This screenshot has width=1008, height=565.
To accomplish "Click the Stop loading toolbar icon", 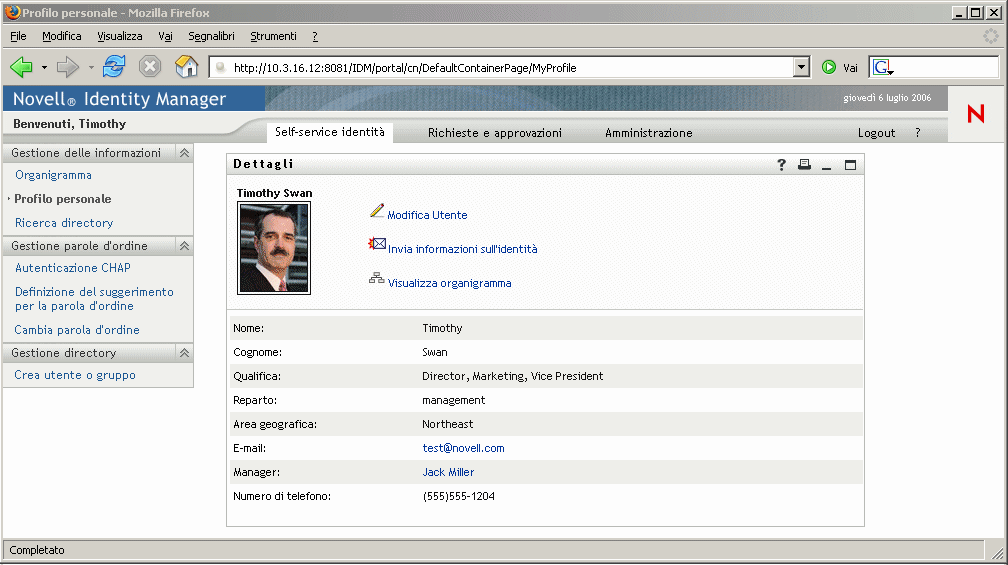I will coord(150,67).
